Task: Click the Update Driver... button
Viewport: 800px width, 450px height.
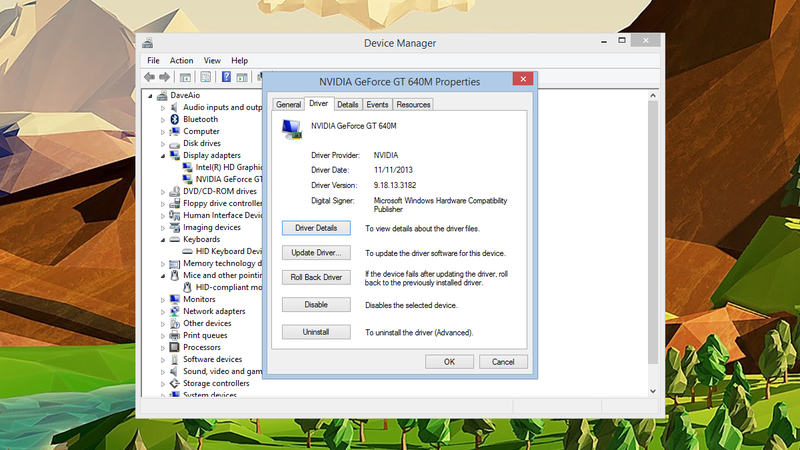Action: (316, 253)
